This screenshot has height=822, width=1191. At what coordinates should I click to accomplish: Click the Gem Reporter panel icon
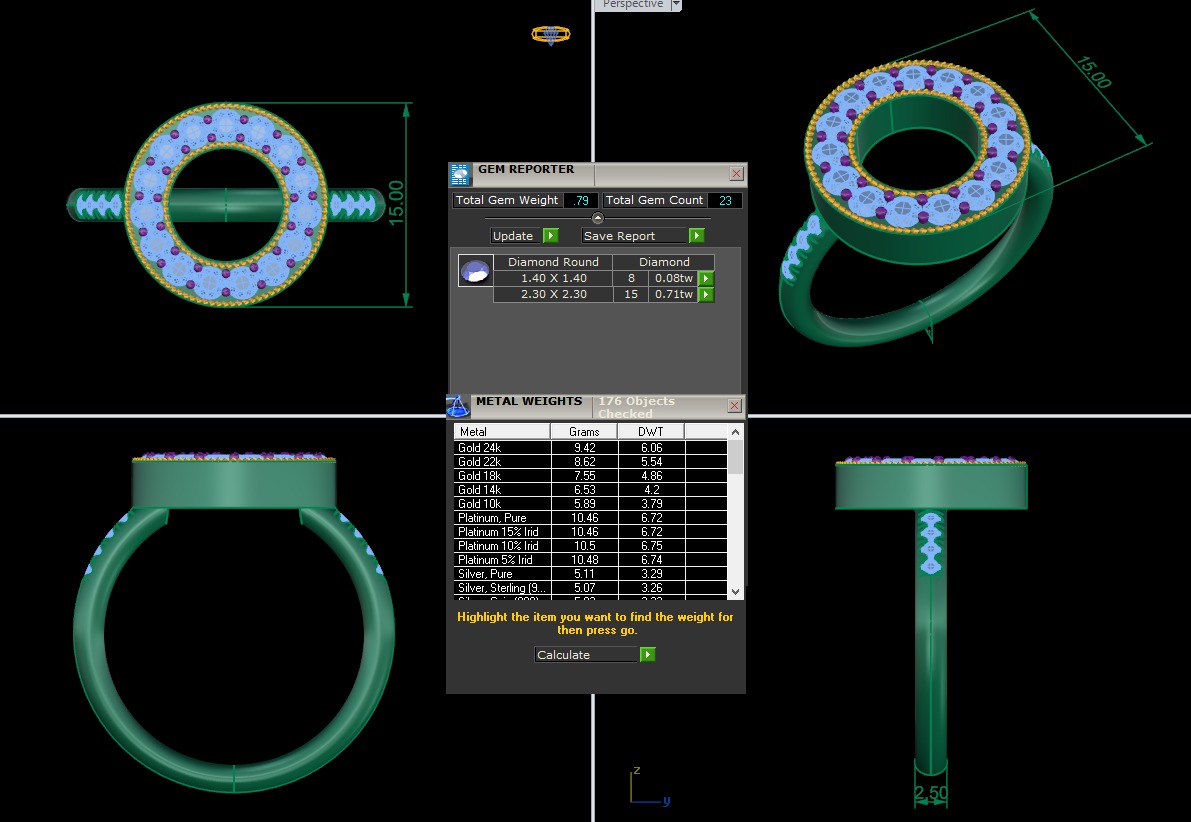tap(460, 175)
